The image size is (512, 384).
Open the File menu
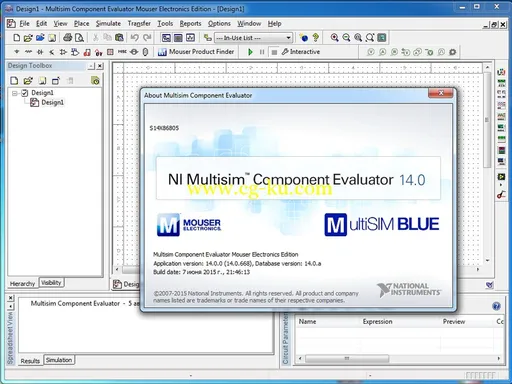(x=24, y=24)
